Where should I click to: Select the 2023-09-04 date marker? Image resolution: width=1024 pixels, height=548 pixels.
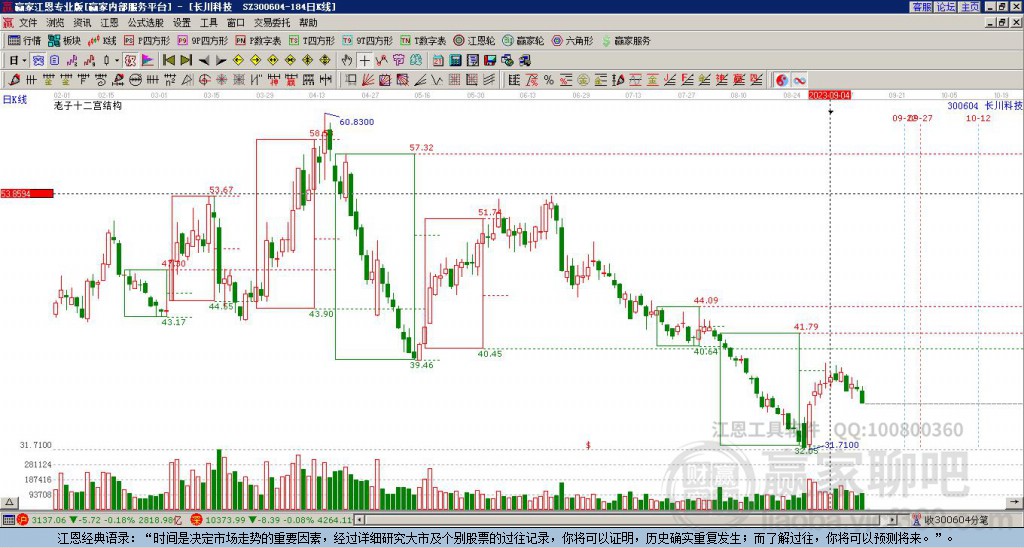click(x=829, y=95)
